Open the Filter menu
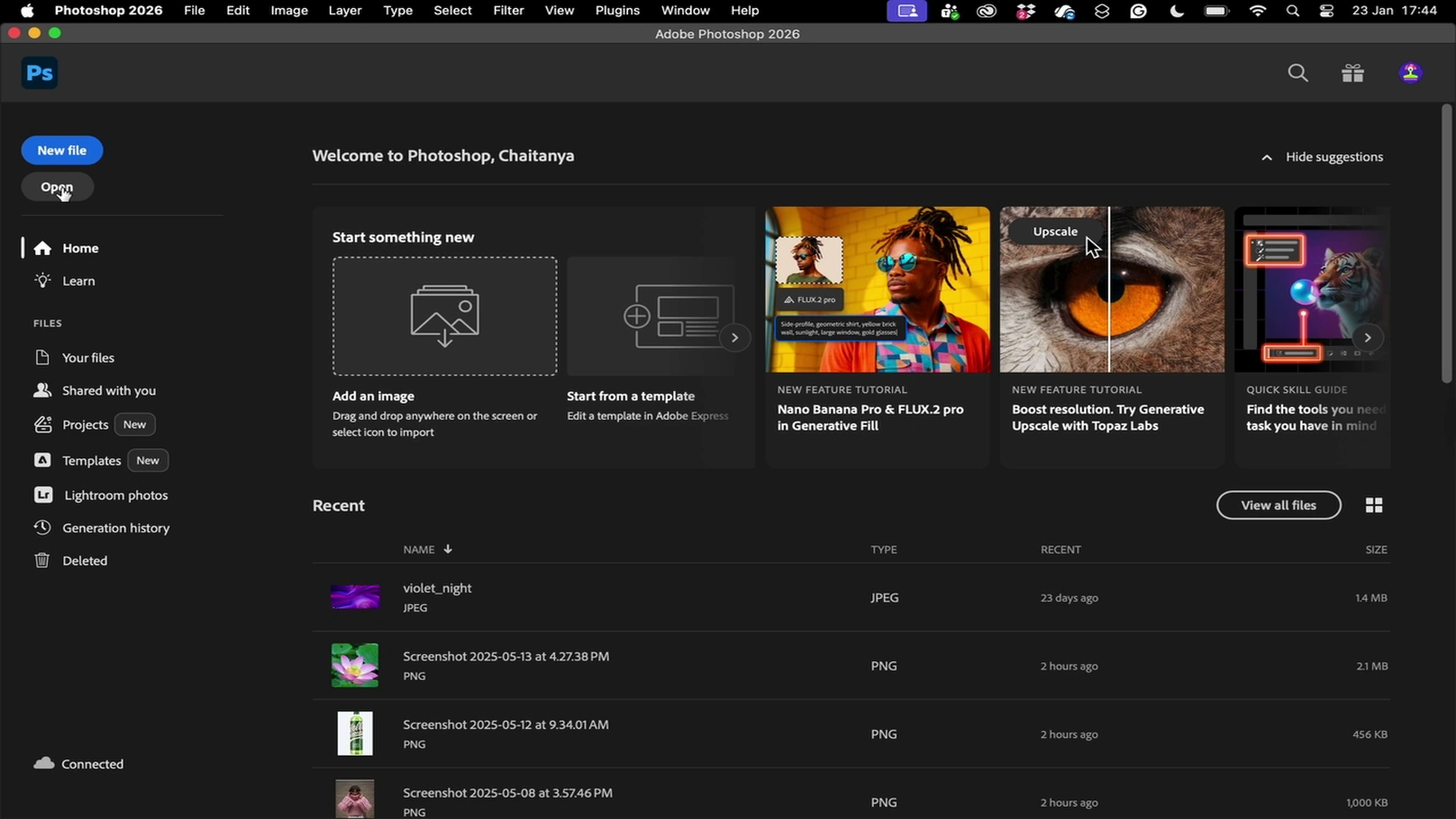The image size is (1456, 819). [508, 11]
